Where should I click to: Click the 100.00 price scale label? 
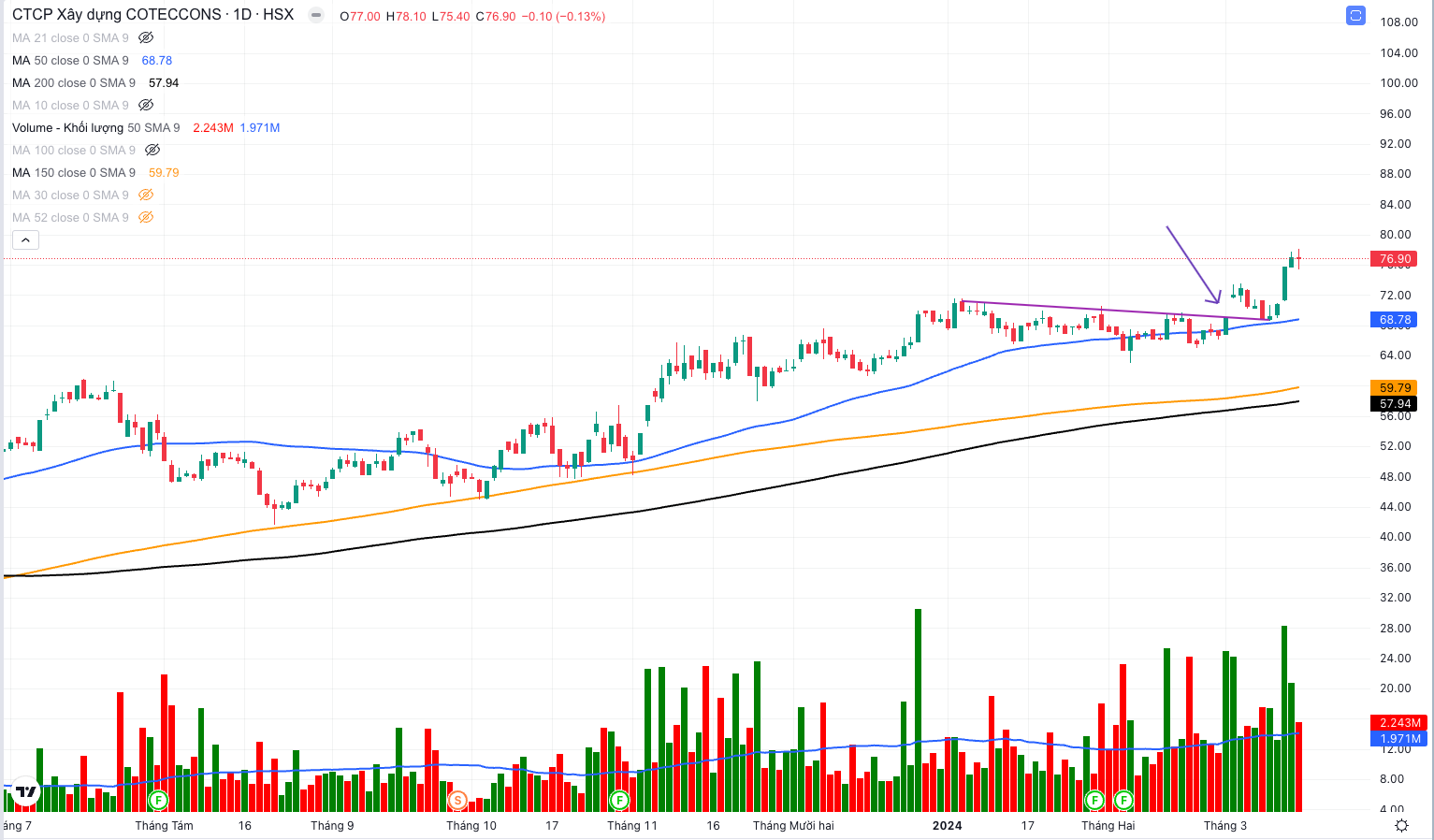[x=1399, y=83]
